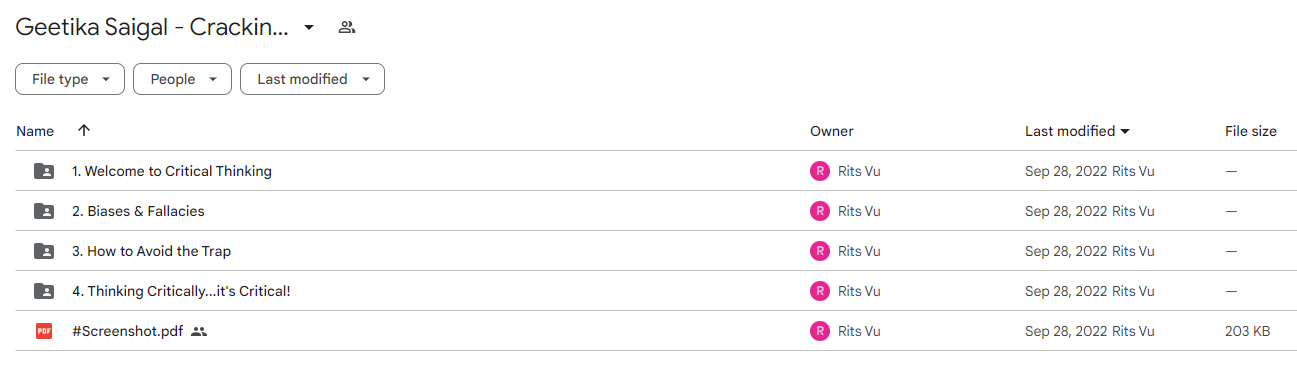This screenshot has width=1297, height=377.
Task: Expand the folder title dropdown arrow
Action: point(309,28)
